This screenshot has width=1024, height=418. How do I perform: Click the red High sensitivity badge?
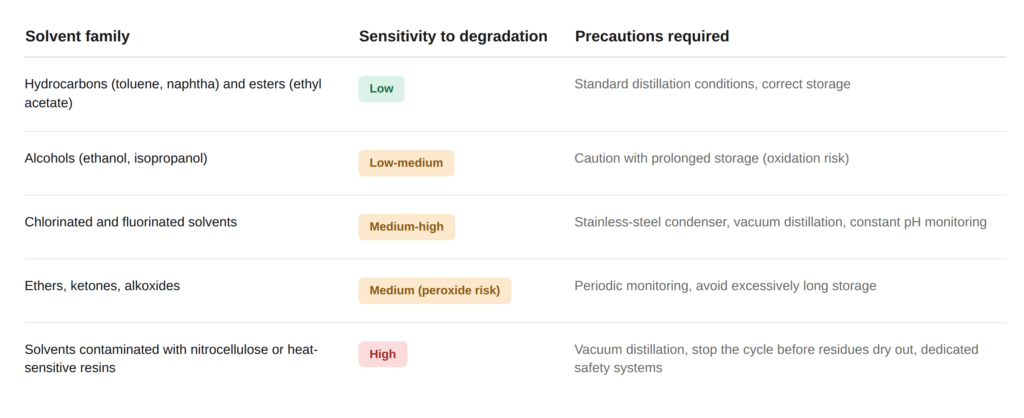point(383,354)
